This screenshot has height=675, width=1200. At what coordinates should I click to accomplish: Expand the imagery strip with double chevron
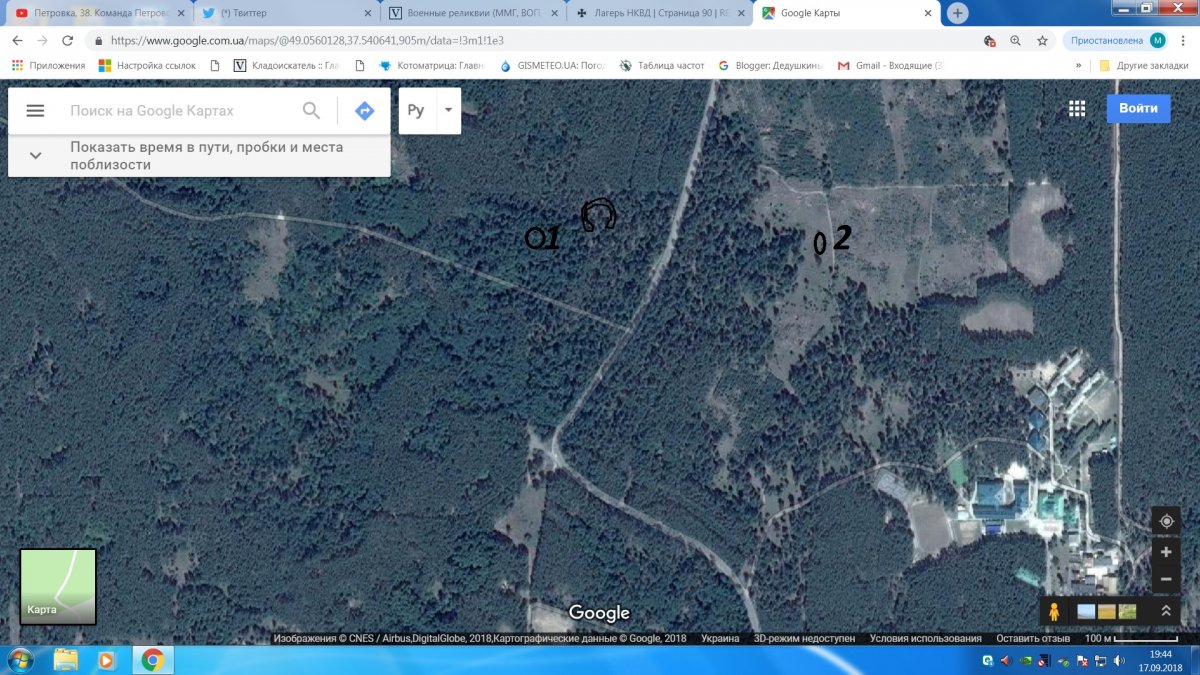point(1166,611)
